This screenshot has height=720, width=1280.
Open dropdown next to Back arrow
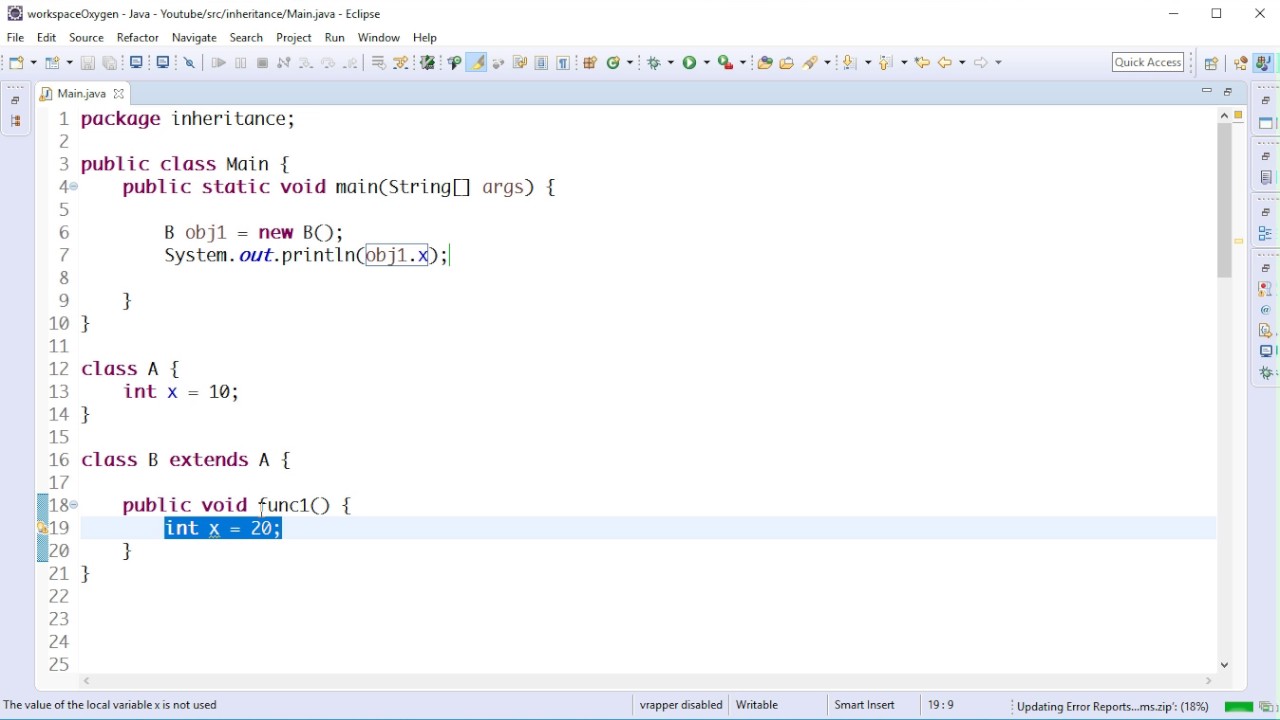(962, 62)
